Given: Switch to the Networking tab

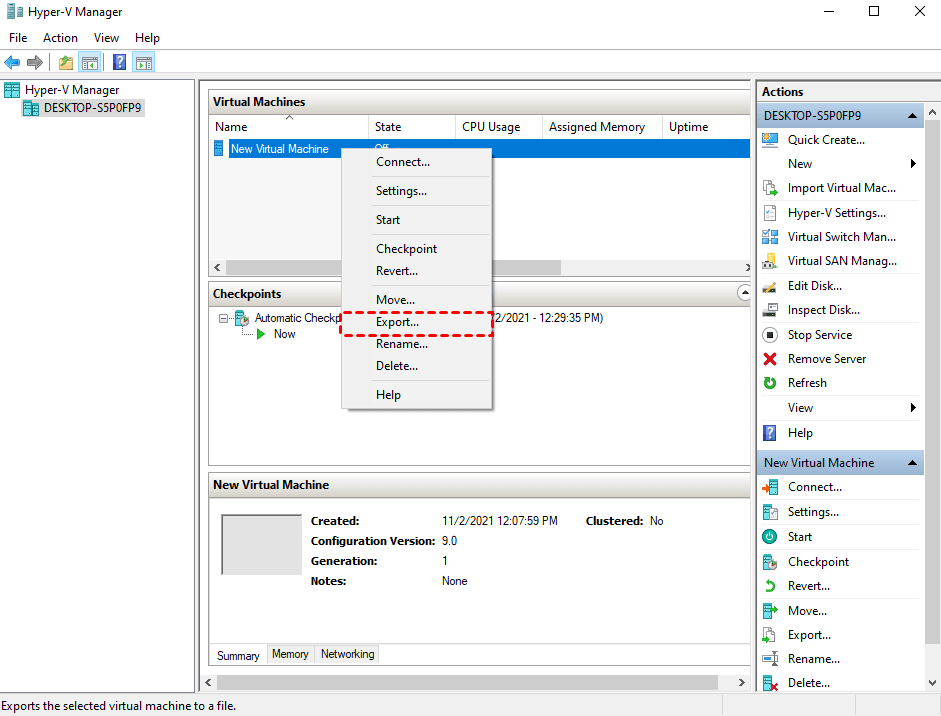Looking at the screenshot, I should pyautogui.click(x=347, y=654).
